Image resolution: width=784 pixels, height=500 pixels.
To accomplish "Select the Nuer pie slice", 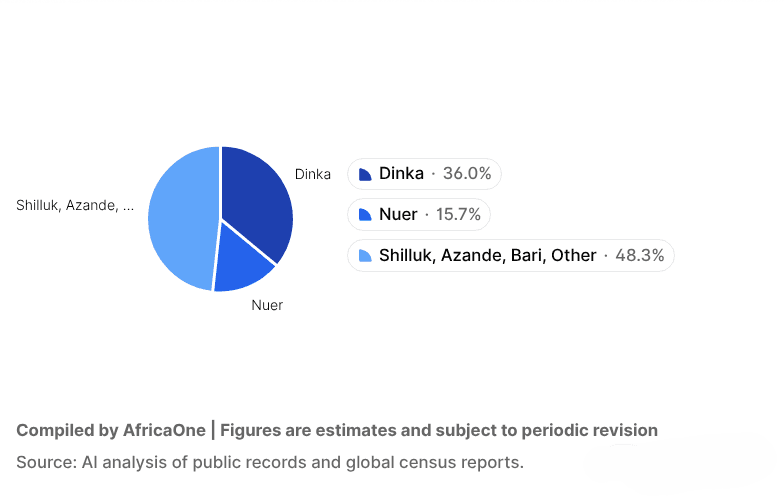I will pos(243,261).
